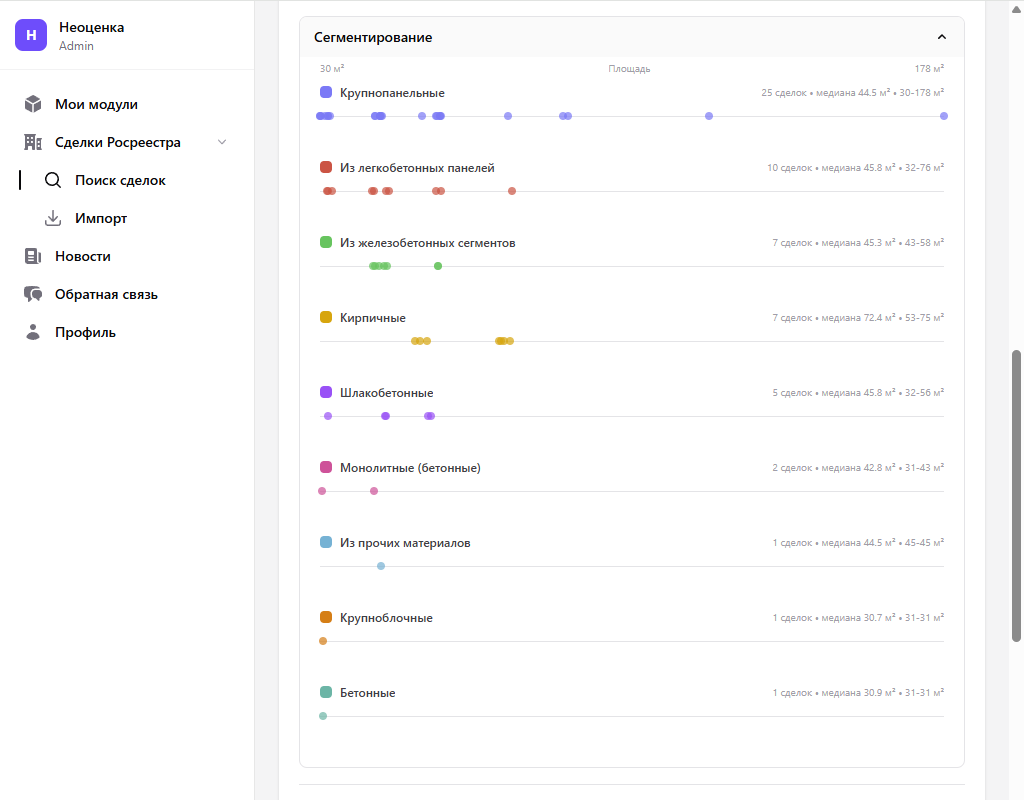
Task: Collapse the Сегментирование panel chevron
Action: [942, 37]
